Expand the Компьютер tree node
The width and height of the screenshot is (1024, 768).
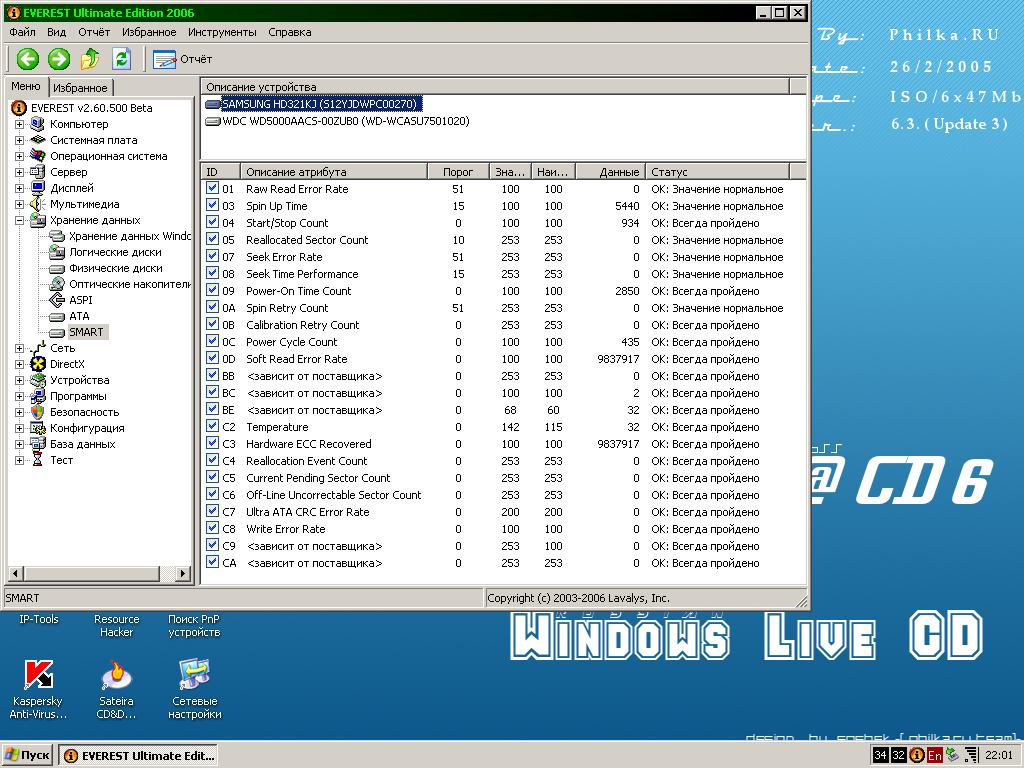(19, 124)
